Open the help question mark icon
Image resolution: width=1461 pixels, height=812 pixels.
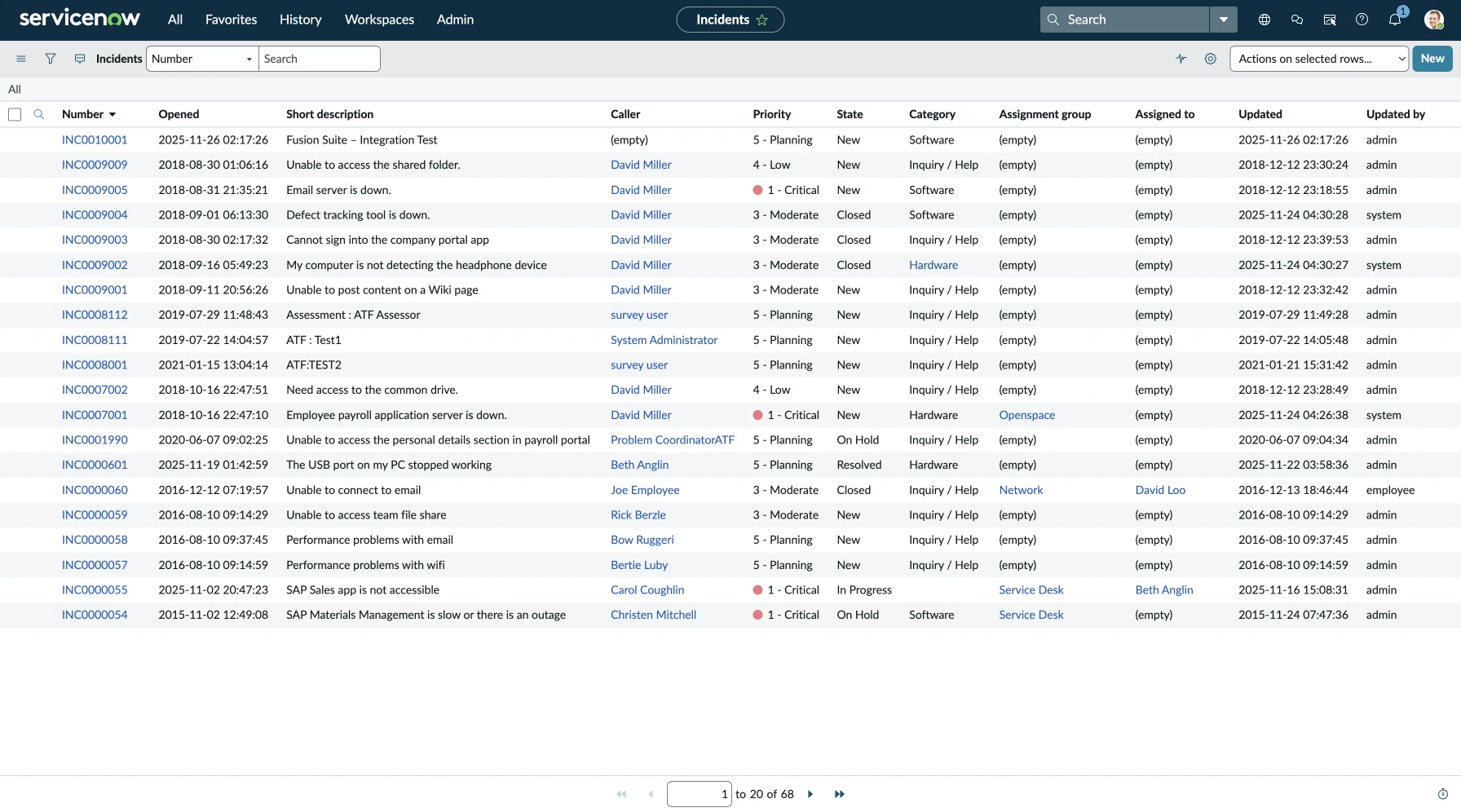click(1362, 20)
